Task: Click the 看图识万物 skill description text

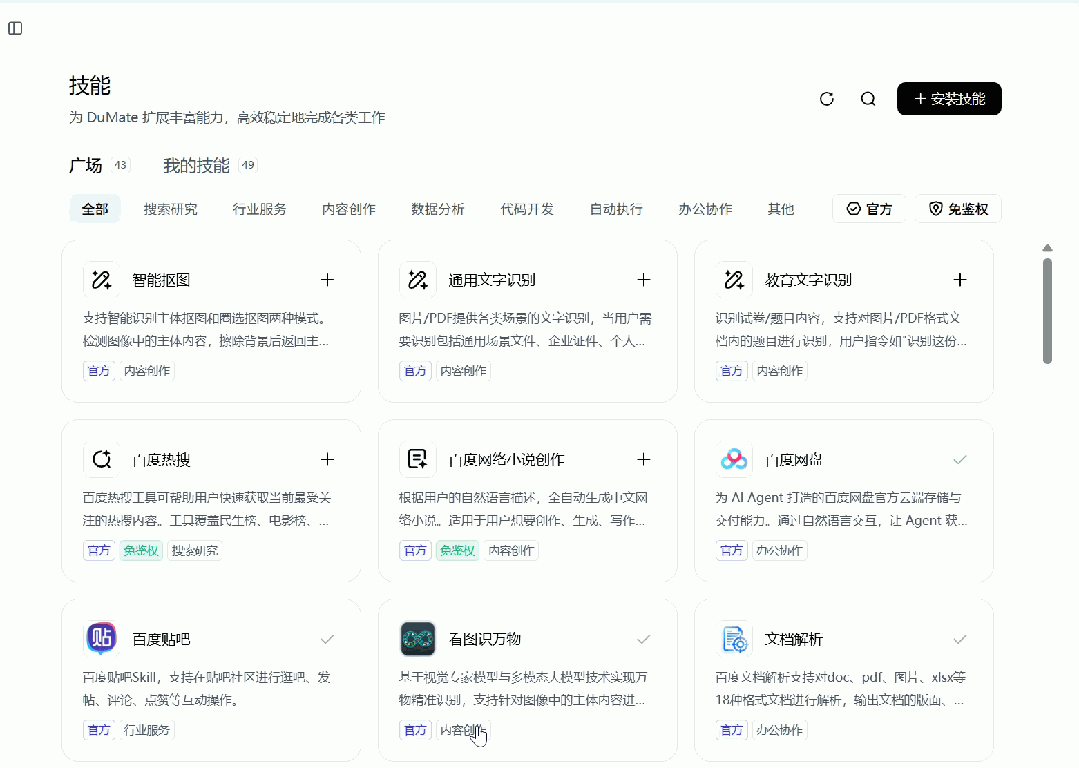Action: pos(523,688)
